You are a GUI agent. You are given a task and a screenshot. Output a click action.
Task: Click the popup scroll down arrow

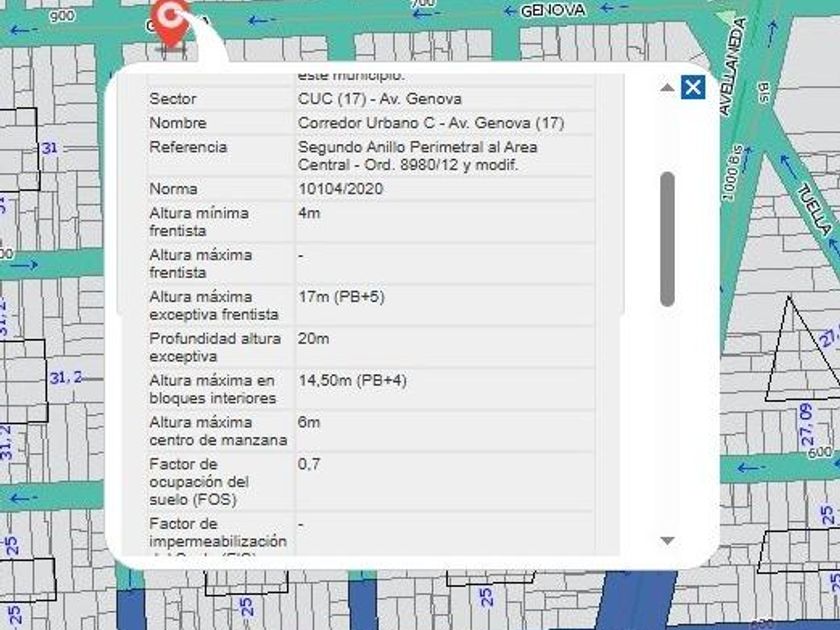click(667, 541)
